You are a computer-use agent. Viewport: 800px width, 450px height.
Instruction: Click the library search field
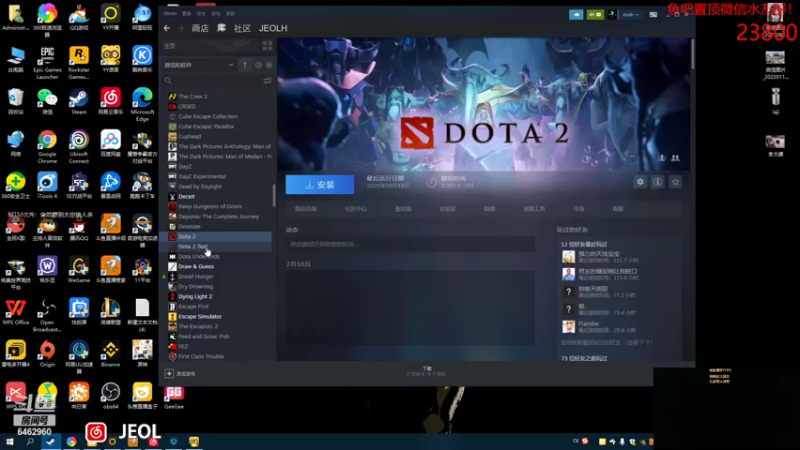point(212,81)
